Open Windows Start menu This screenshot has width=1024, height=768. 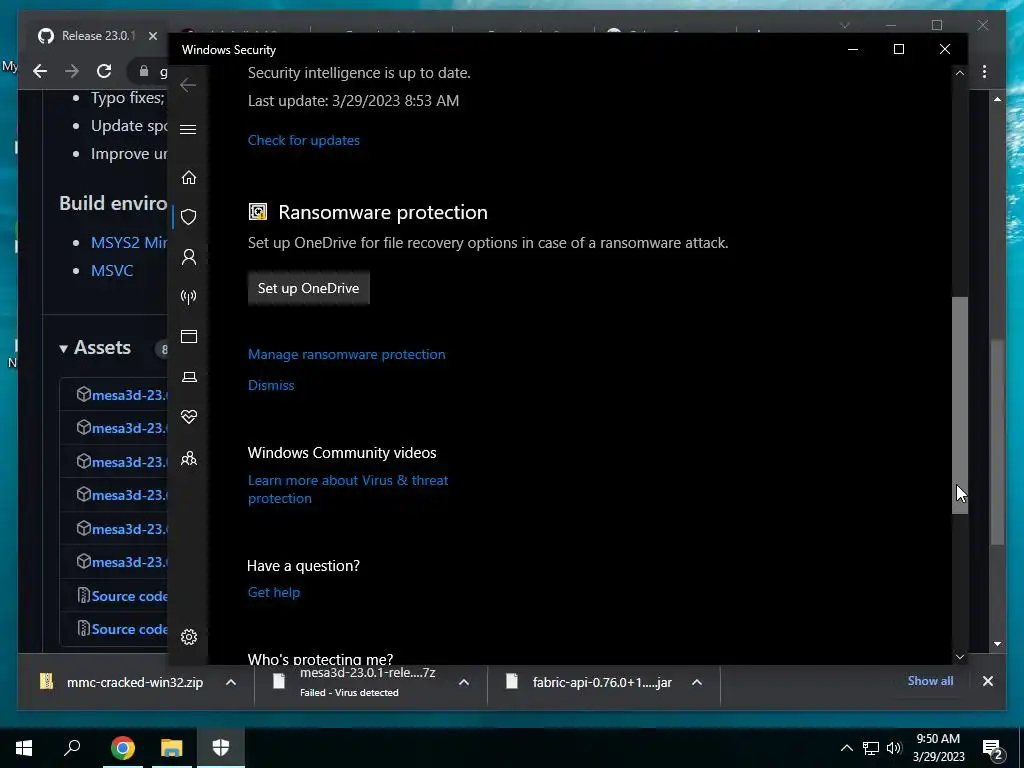[x=24, y=748]
